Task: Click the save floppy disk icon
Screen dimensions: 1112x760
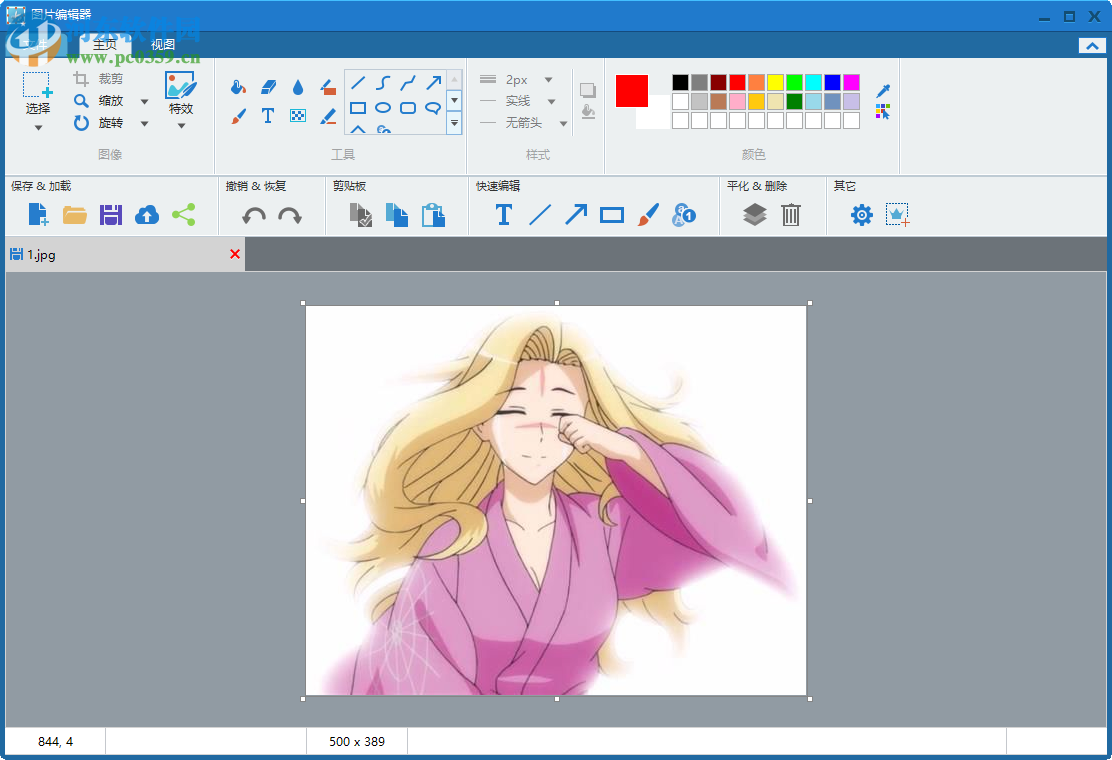Action: pos(111,214)
